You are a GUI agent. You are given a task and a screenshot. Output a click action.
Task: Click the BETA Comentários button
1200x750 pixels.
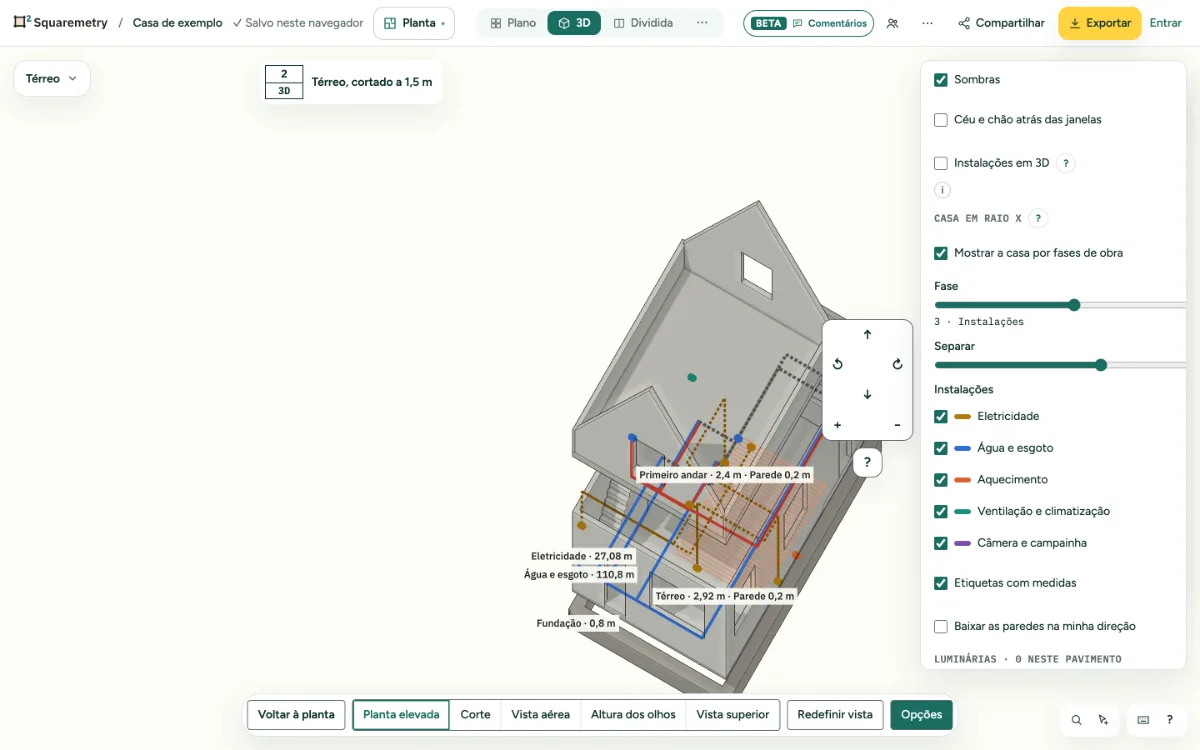pyautogui.click(x=808, y=23)
